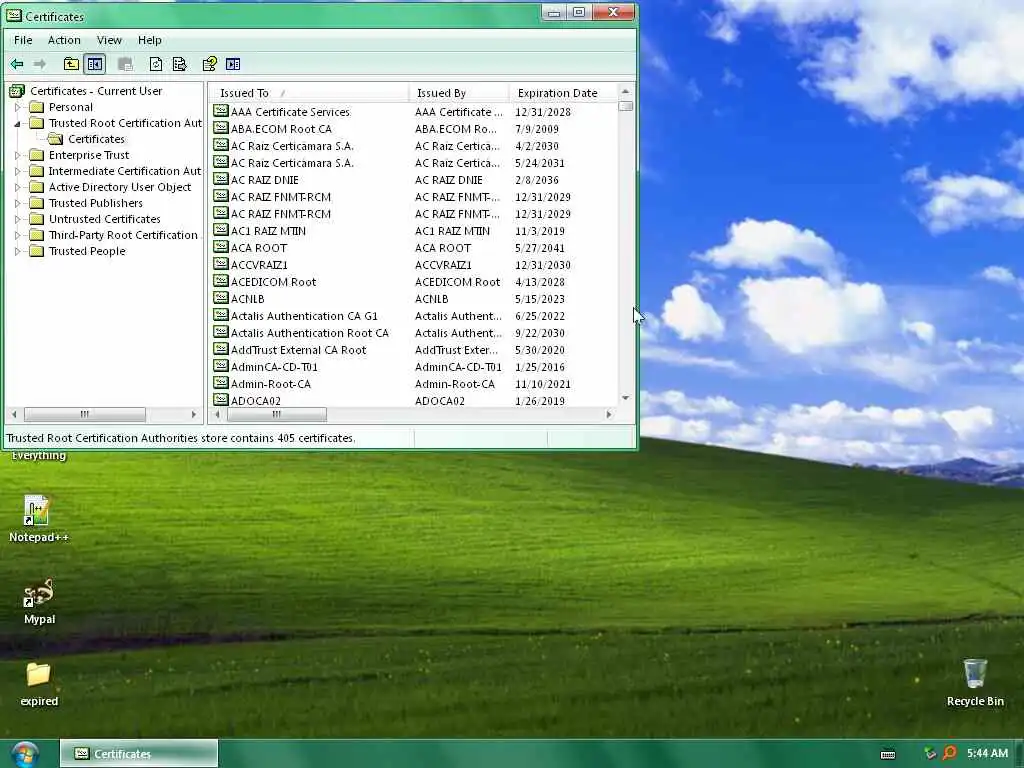This screenshot has width=1024, height=768.
Task: Sort by Expiration Date column header
Action: (562, 93)
